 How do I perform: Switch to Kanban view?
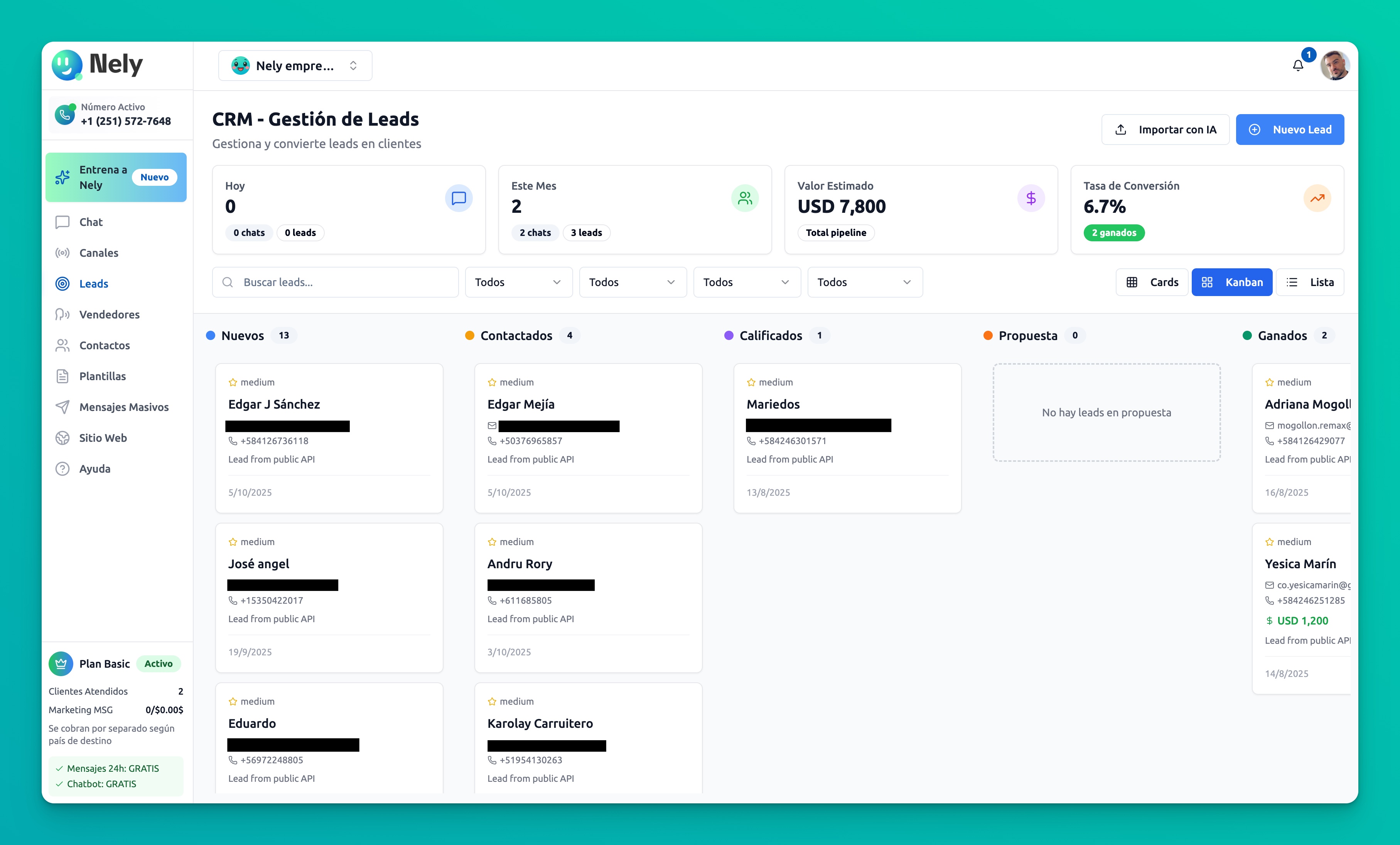(x=1232, y=282)
